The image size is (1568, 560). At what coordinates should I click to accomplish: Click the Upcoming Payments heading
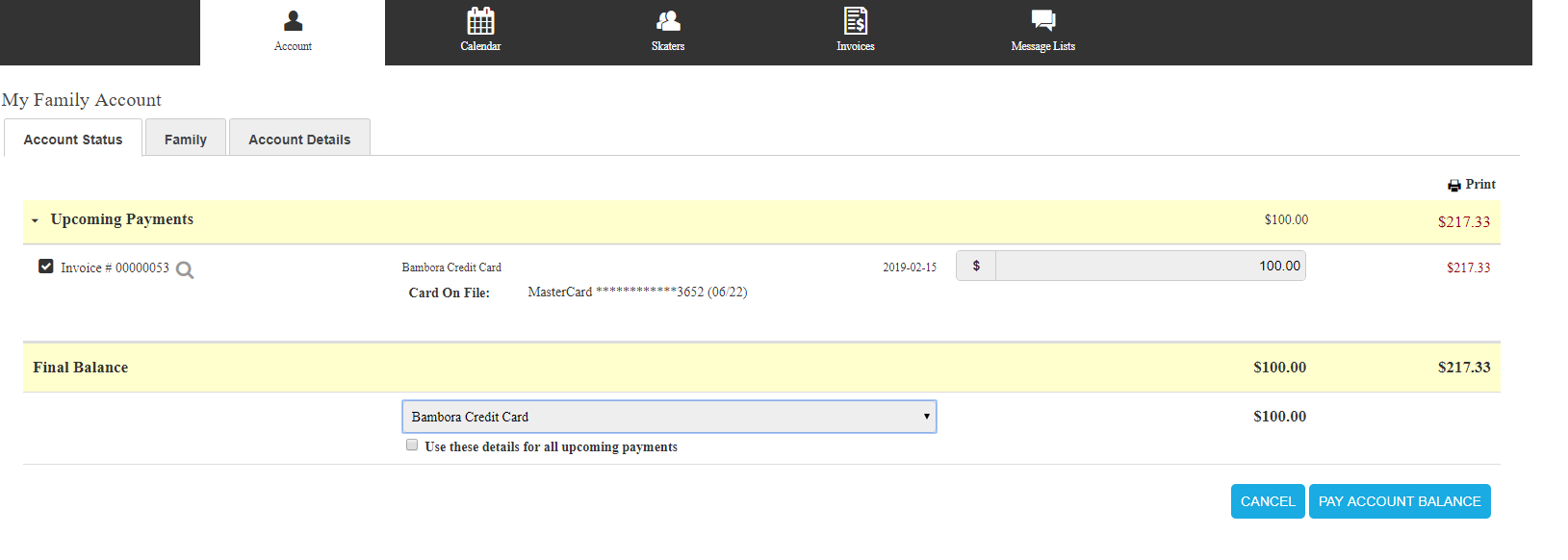[122, 219]
